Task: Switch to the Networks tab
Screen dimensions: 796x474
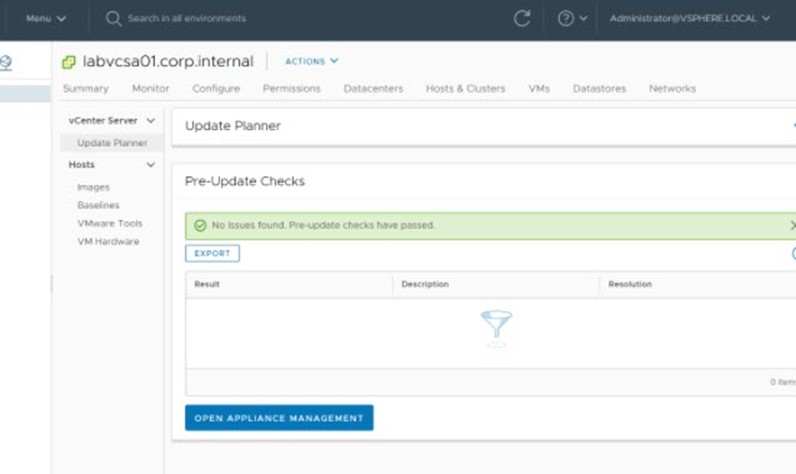Action: pyautogui.click(x=672, y=89)
